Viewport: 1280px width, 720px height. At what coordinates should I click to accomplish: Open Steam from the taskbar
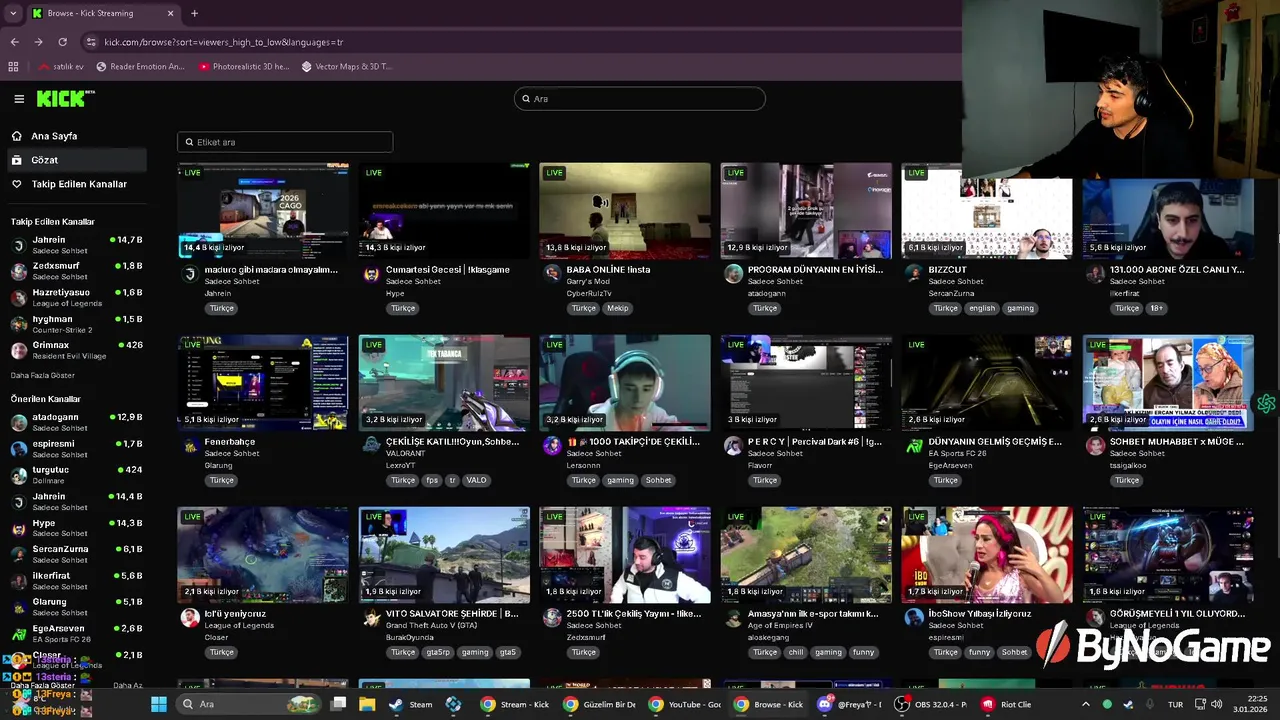coord(411,704)
